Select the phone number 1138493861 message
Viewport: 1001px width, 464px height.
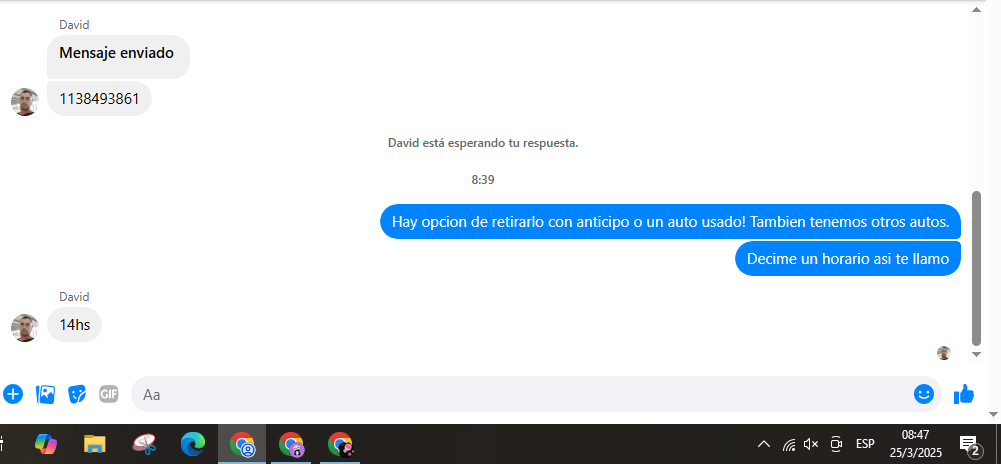coord(99,99)
